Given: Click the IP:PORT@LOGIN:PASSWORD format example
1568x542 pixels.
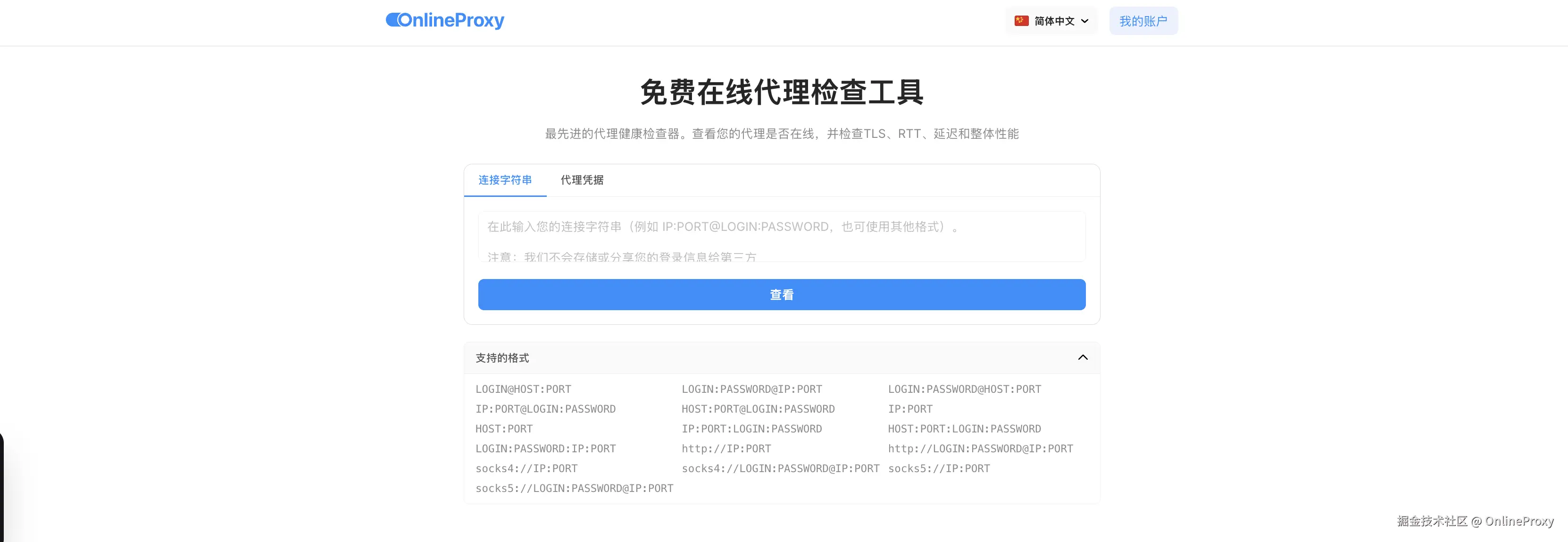Looking at the screenshot, I should 545,409.
